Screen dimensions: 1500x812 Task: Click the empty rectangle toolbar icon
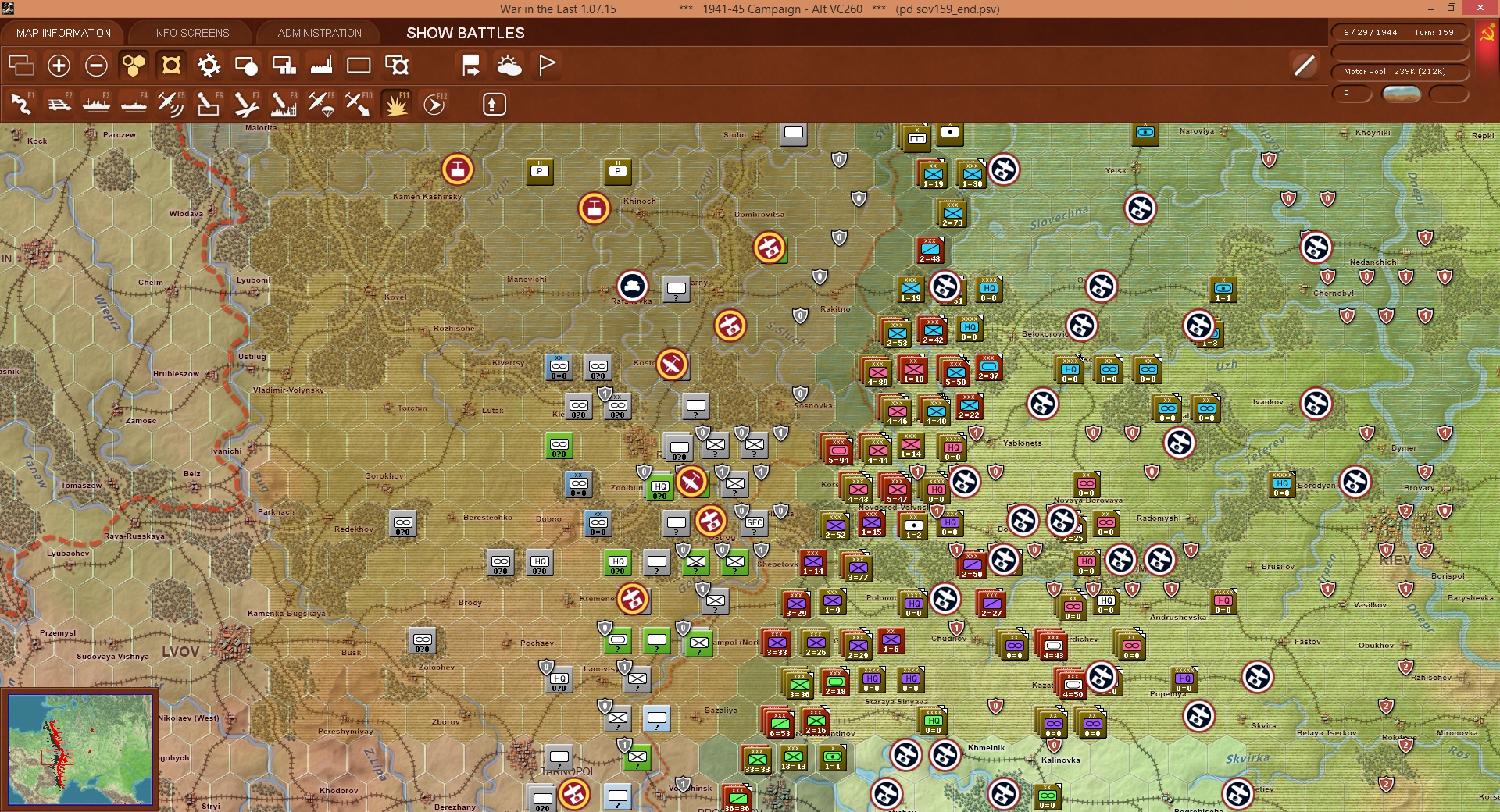(359, 66)
